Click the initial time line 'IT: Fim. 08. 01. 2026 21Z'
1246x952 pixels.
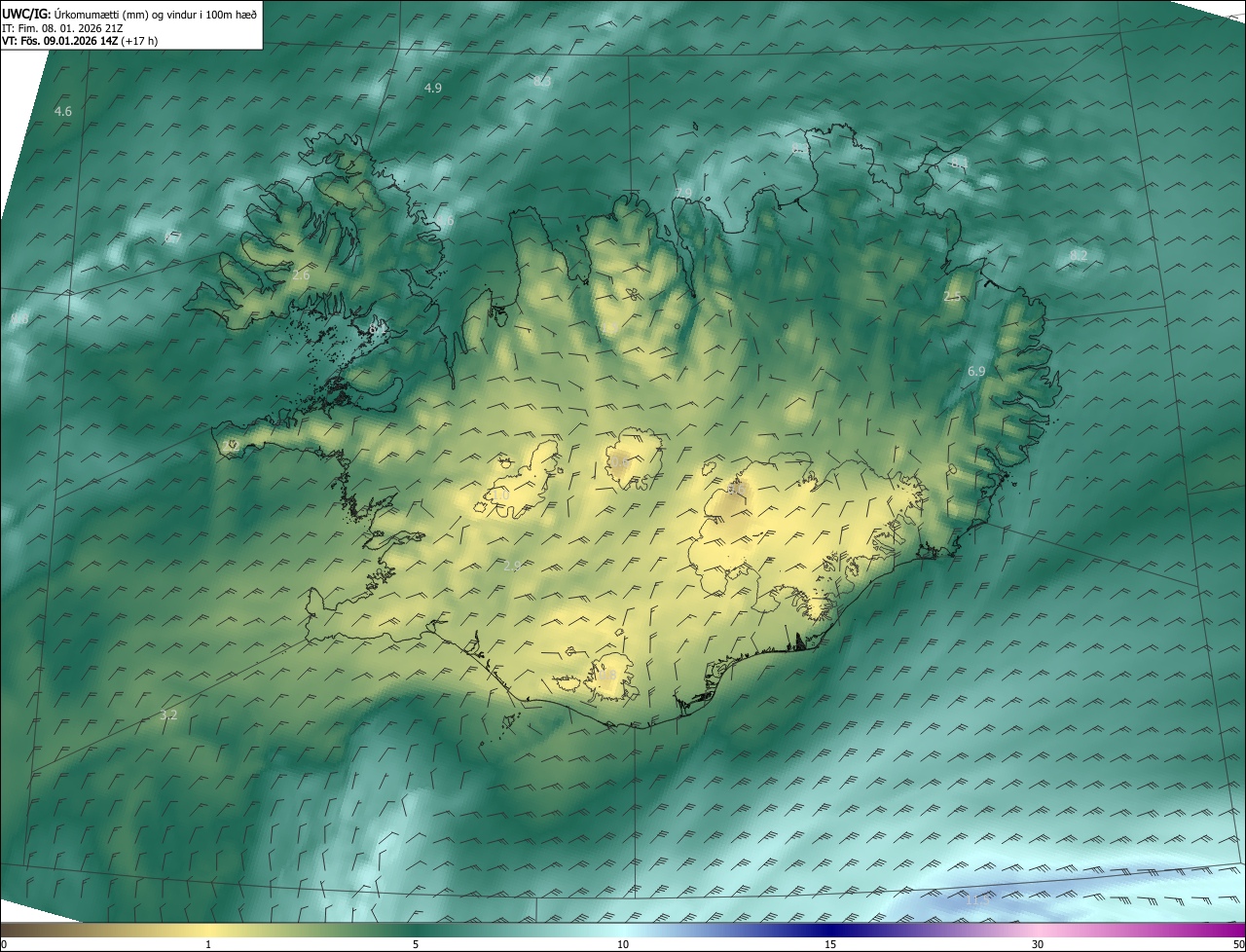coord(62,27)
